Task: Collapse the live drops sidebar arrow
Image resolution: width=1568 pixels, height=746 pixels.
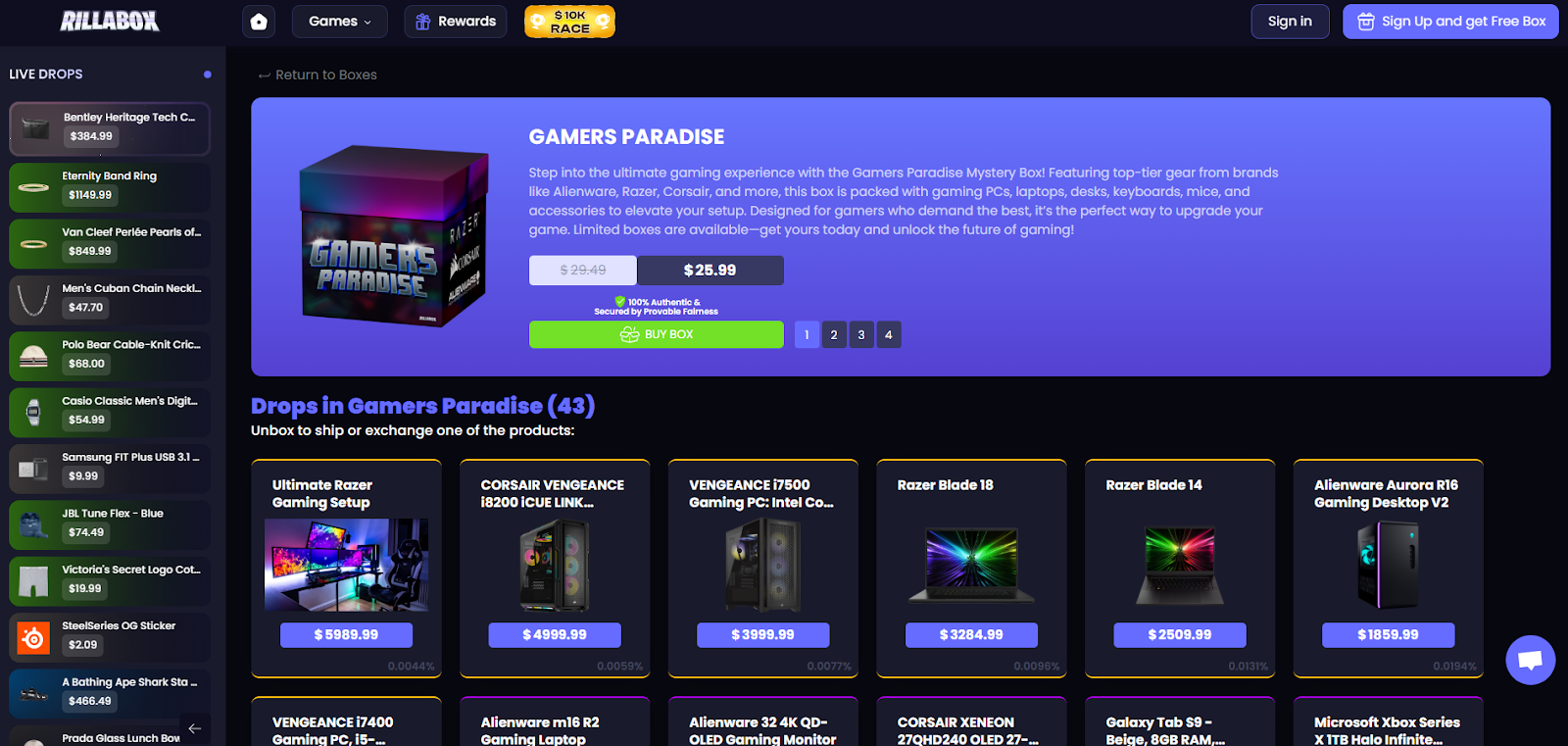Action: pos(195,728)
